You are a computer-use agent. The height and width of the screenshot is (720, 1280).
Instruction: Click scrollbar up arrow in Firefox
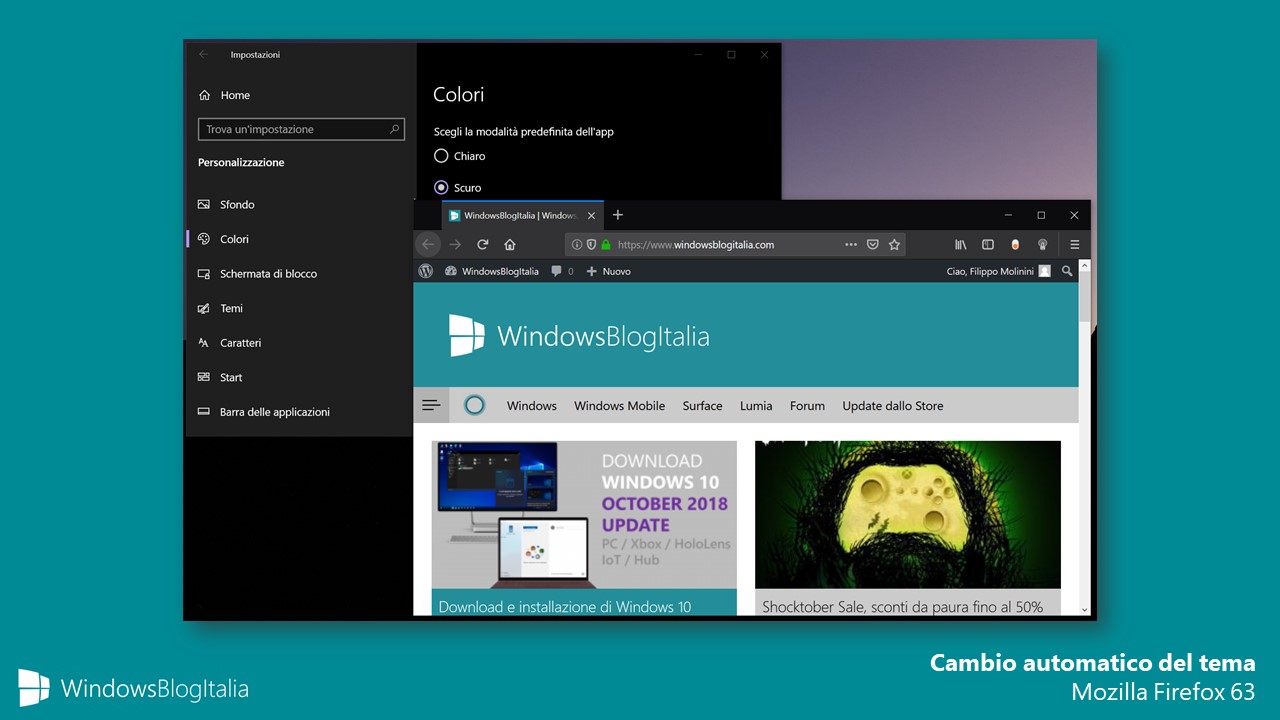pyautogui.click(x=1084, y=265)
